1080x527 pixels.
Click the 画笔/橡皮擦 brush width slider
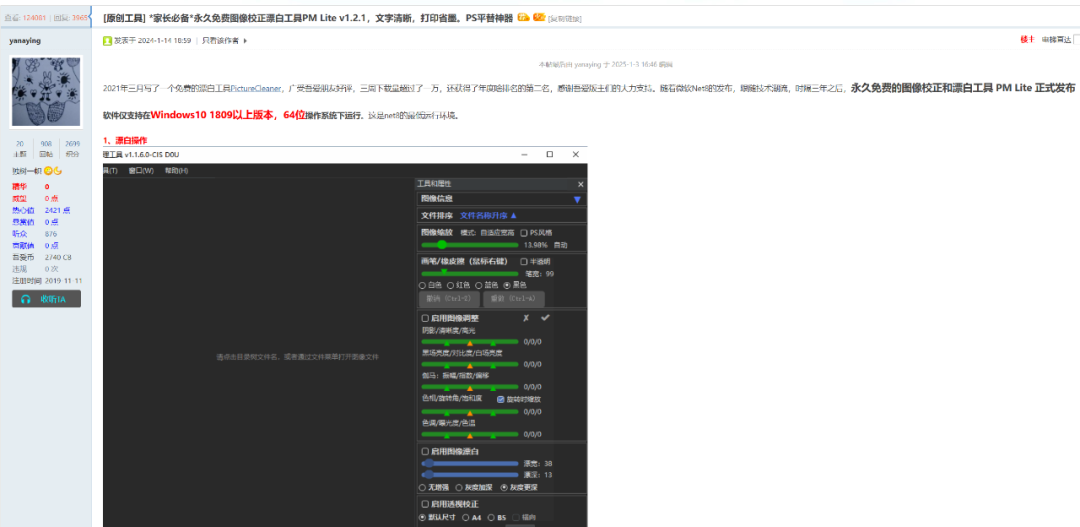tap(469, 273)
